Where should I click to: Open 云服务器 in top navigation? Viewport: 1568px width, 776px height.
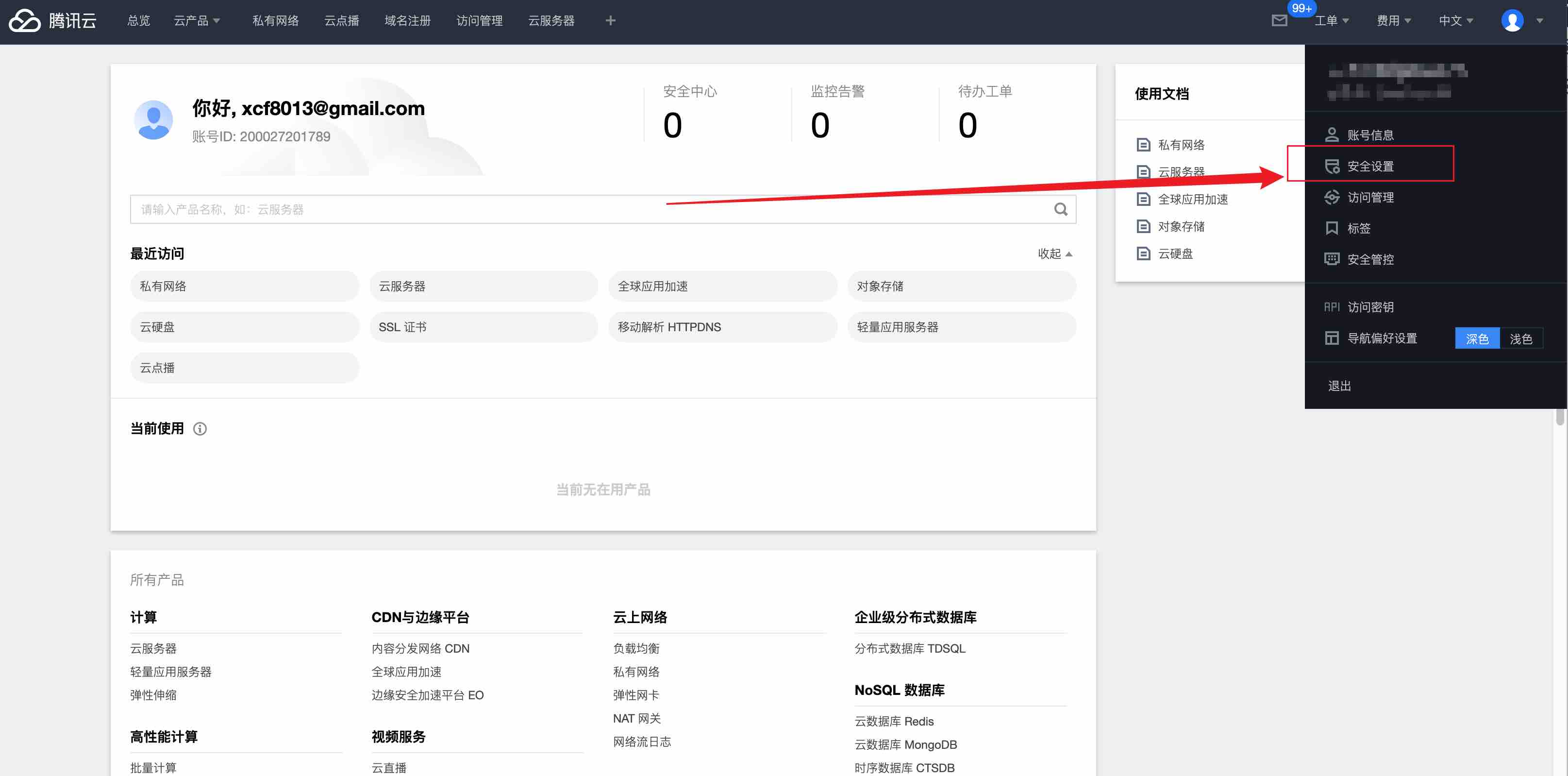point(551,21)
